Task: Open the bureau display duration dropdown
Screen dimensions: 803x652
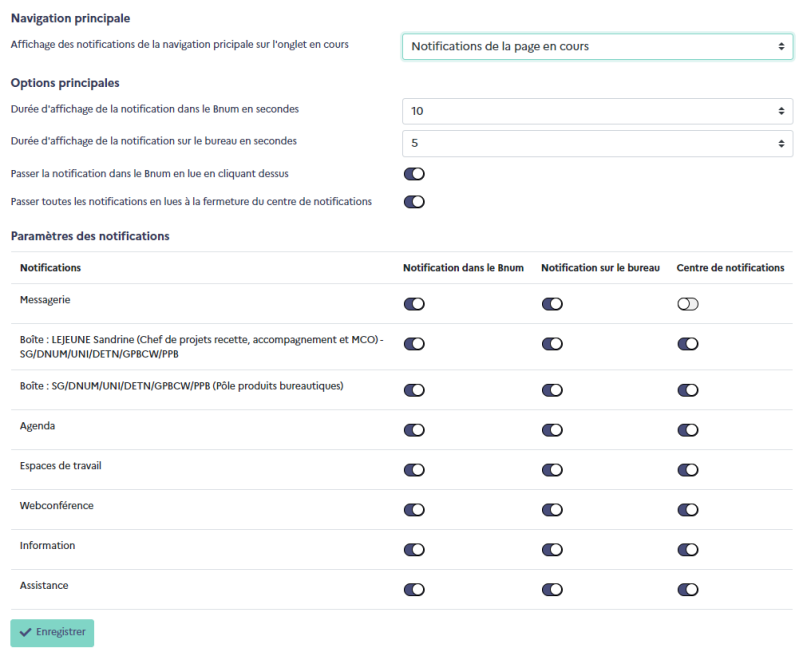Action: click(x=597, y=143)
